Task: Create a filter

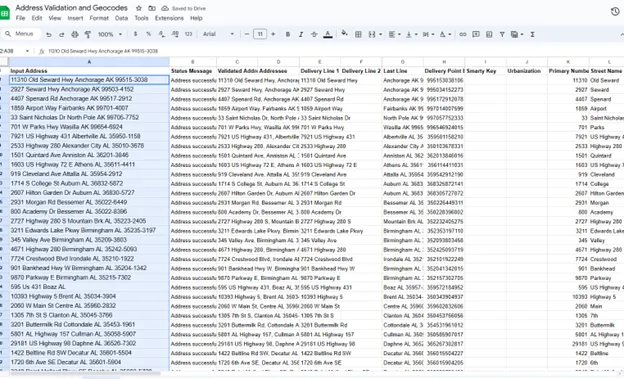Action: click(502, 34)
